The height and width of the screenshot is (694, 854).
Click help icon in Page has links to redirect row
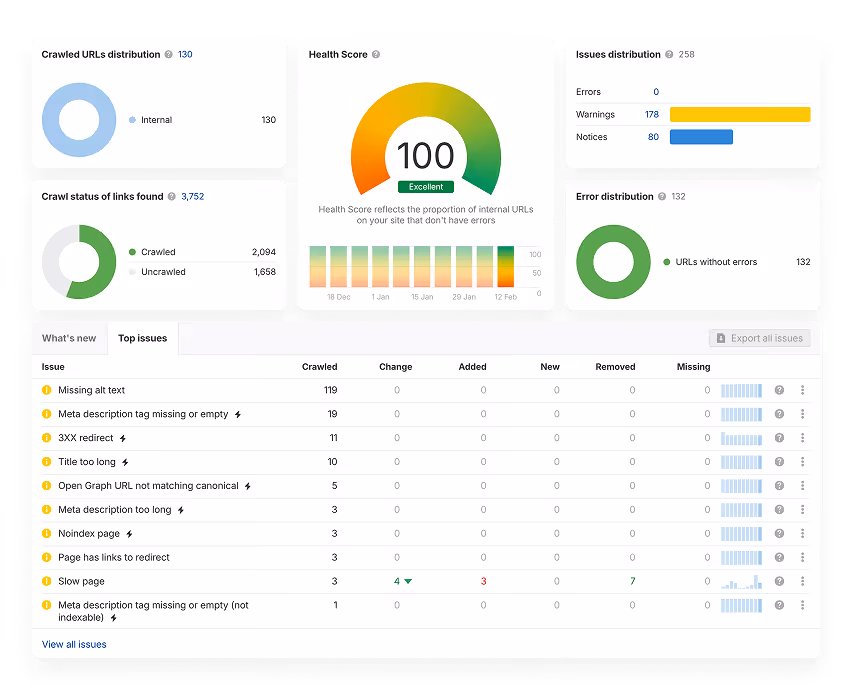point(779,557)
